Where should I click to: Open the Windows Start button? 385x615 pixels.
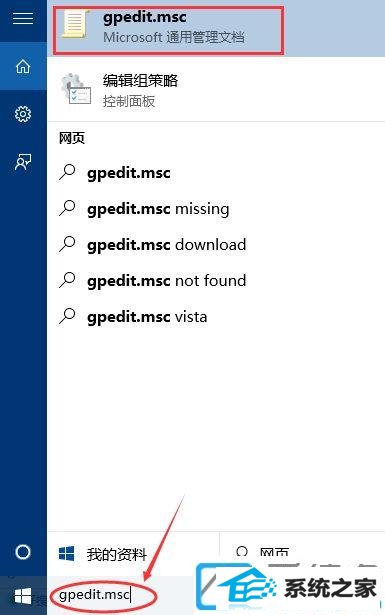coord(23,596)
